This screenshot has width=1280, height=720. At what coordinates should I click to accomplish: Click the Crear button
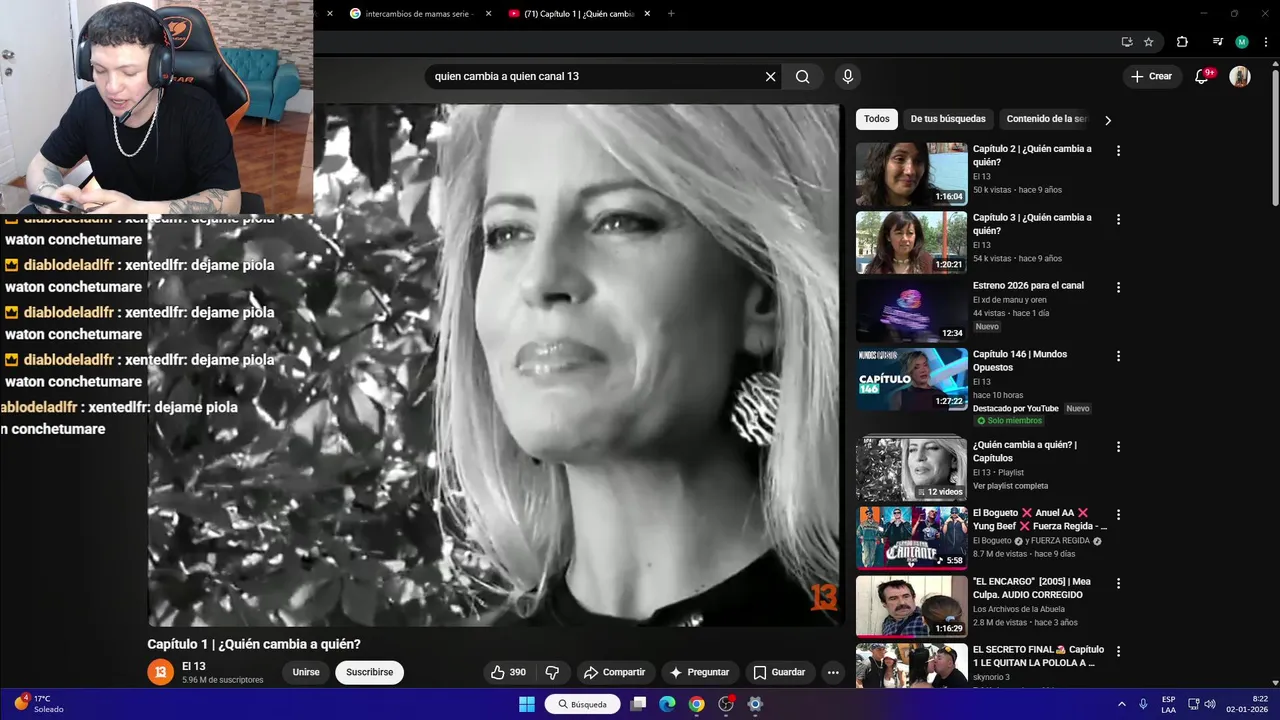[x=1151, y=76]
